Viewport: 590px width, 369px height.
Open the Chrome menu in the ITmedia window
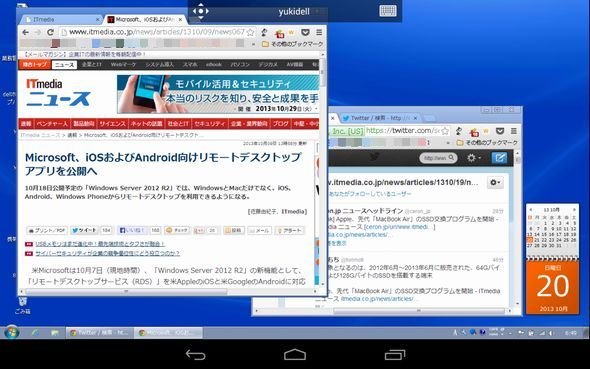(x=319, y=32)
